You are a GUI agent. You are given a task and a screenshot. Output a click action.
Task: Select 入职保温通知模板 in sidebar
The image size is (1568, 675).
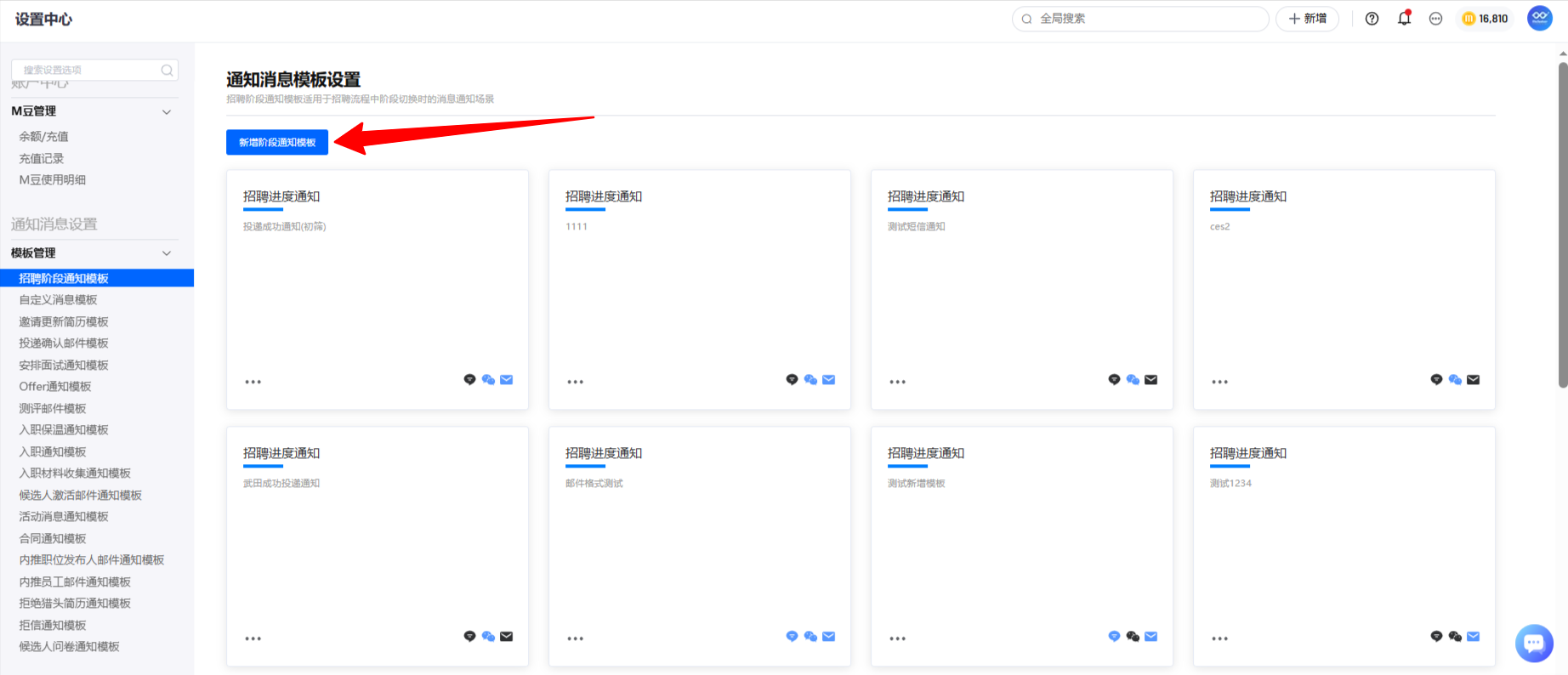click(64, 430)
